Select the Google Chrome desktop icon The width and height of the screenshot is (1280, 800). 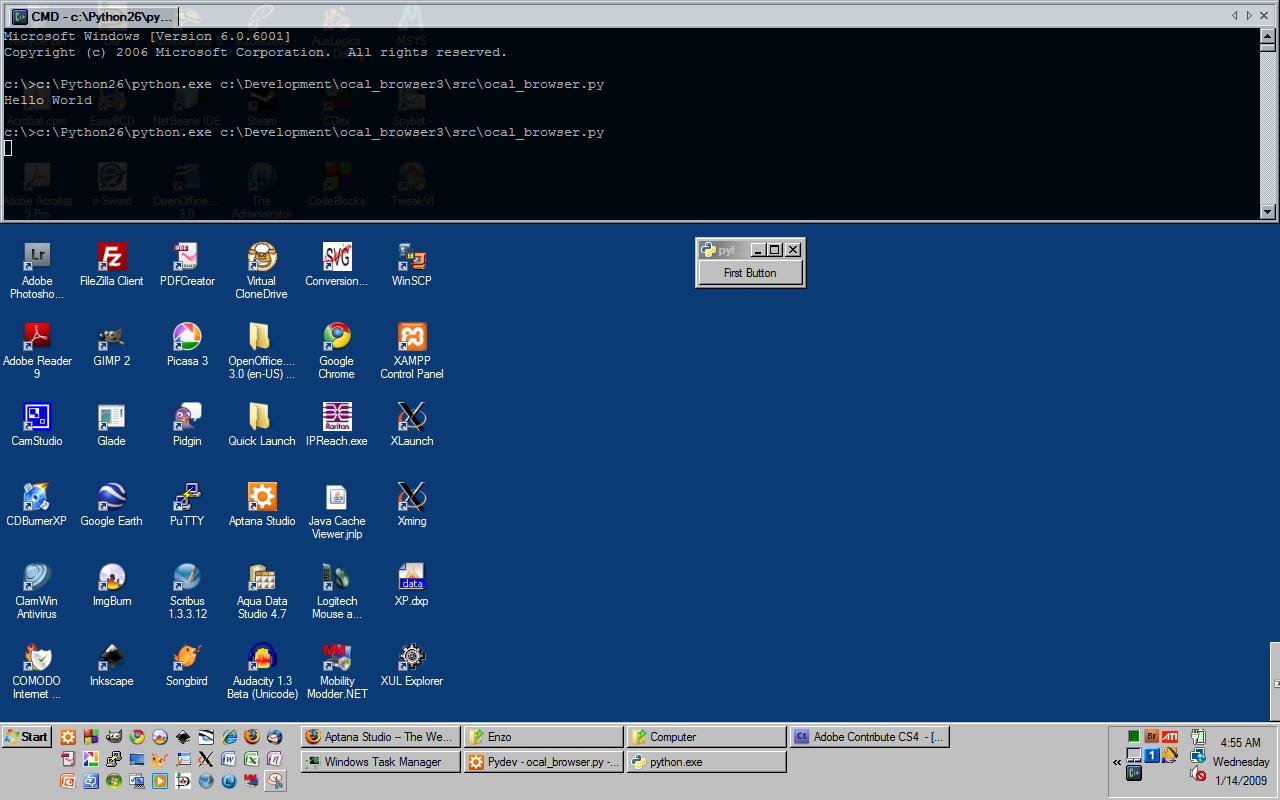[x=337, y=350]
